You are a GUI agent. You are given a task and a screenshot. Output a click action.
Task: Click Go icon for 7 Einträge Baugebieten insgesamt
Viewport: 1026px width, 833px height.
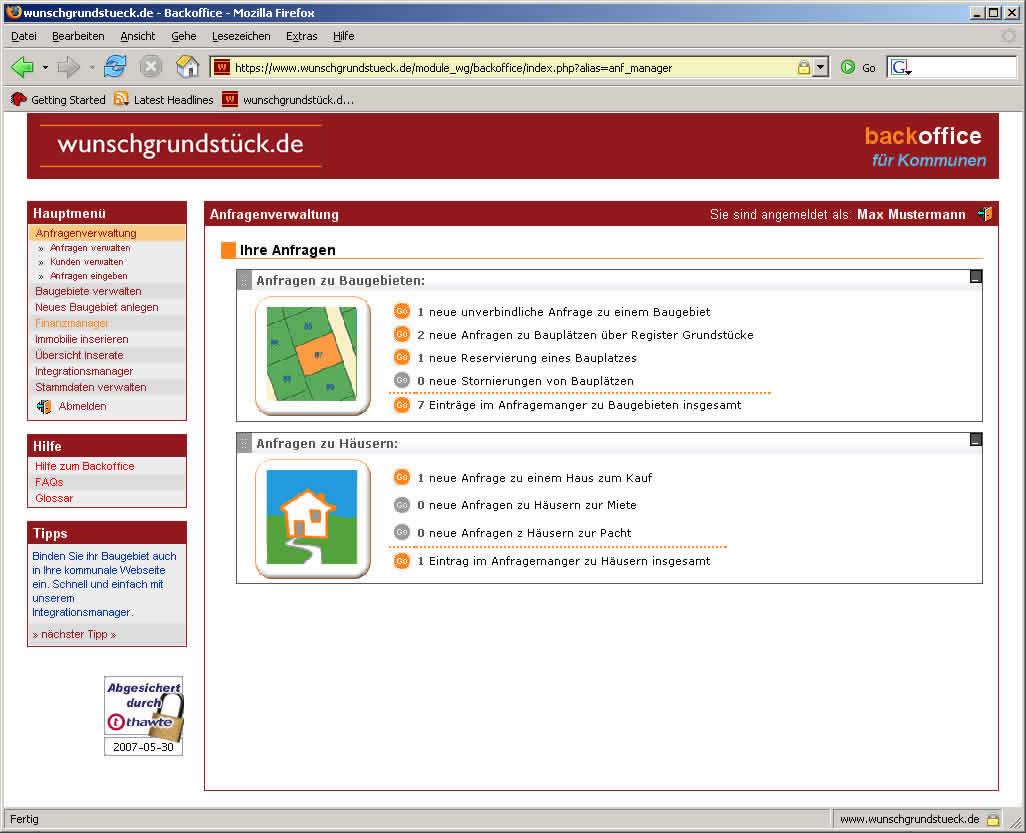coord(402,405)
